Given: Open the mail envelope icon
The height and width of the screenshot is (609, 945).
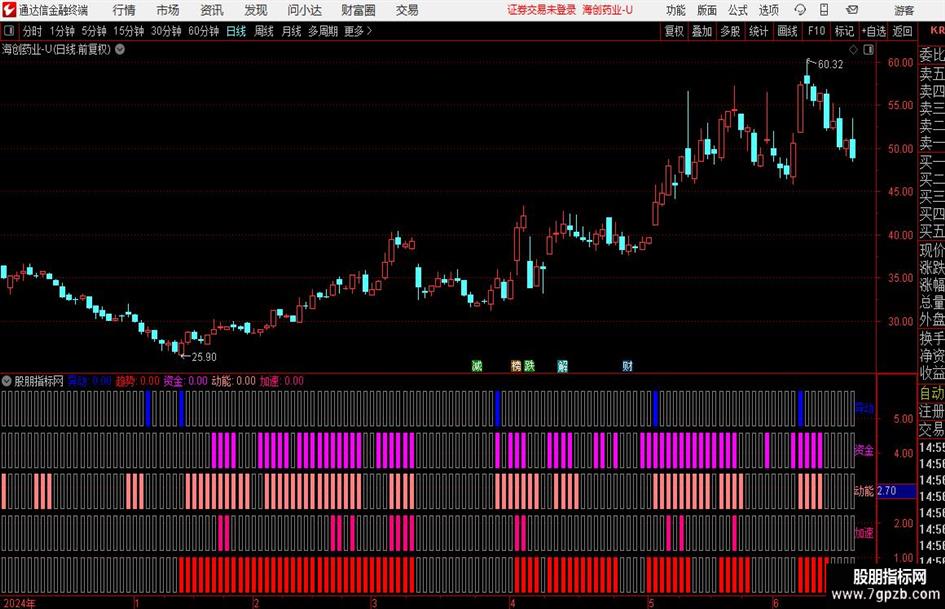Looking at the screenshot, I should click(852, 10).
